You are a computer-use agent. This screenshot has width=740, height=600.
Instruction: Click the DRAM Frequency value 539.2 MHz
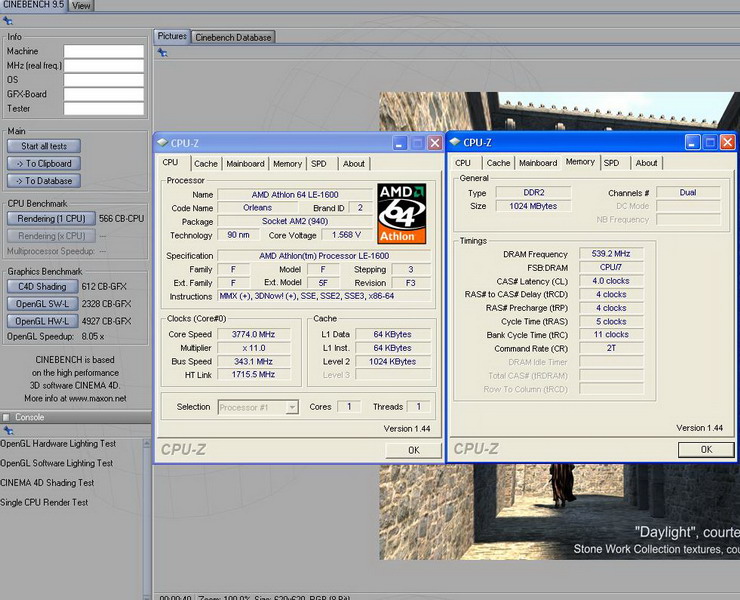point(611,254)
